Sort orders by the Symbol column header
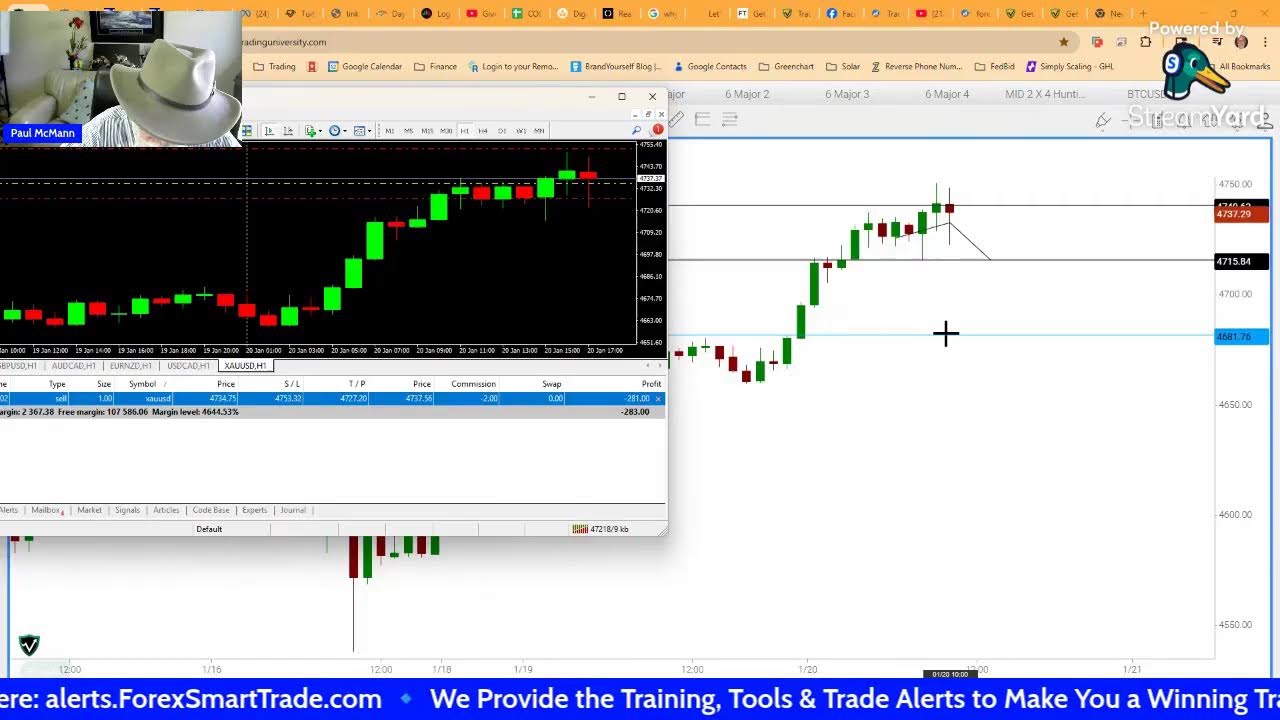 (142, 384)
